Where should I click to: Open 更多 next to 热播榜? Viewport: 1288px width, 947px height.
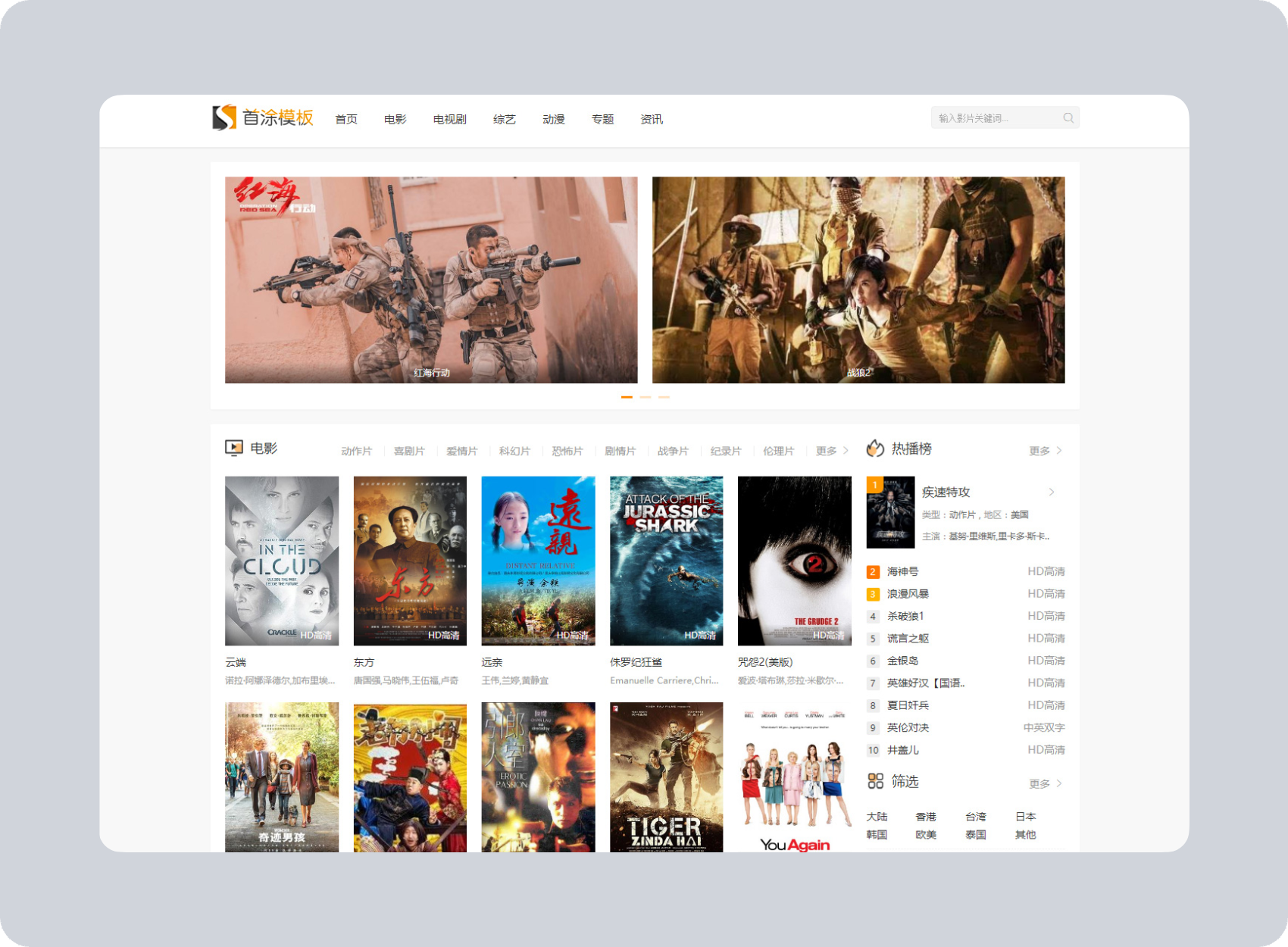pyautogui.click(x=1045, y=451)
